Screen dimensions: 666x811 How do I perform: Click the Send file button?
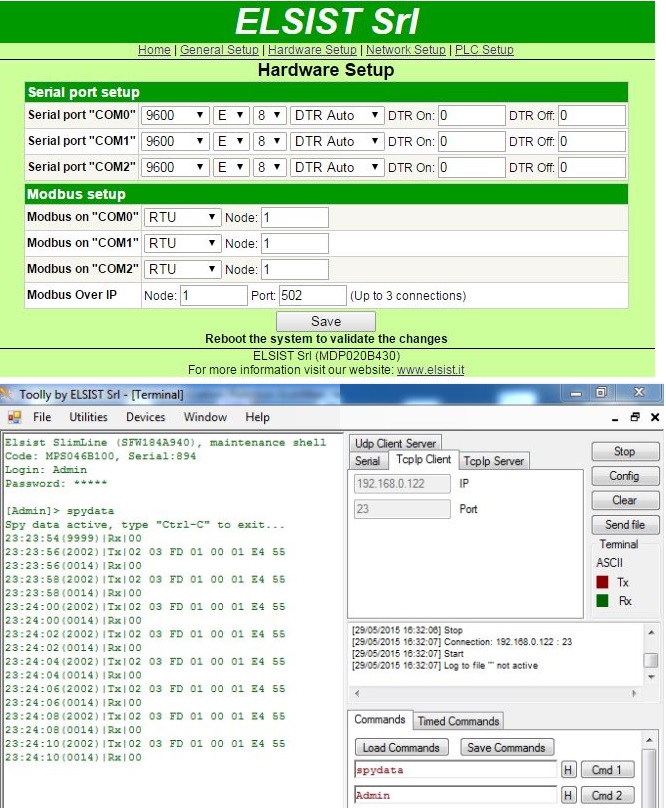625,524
